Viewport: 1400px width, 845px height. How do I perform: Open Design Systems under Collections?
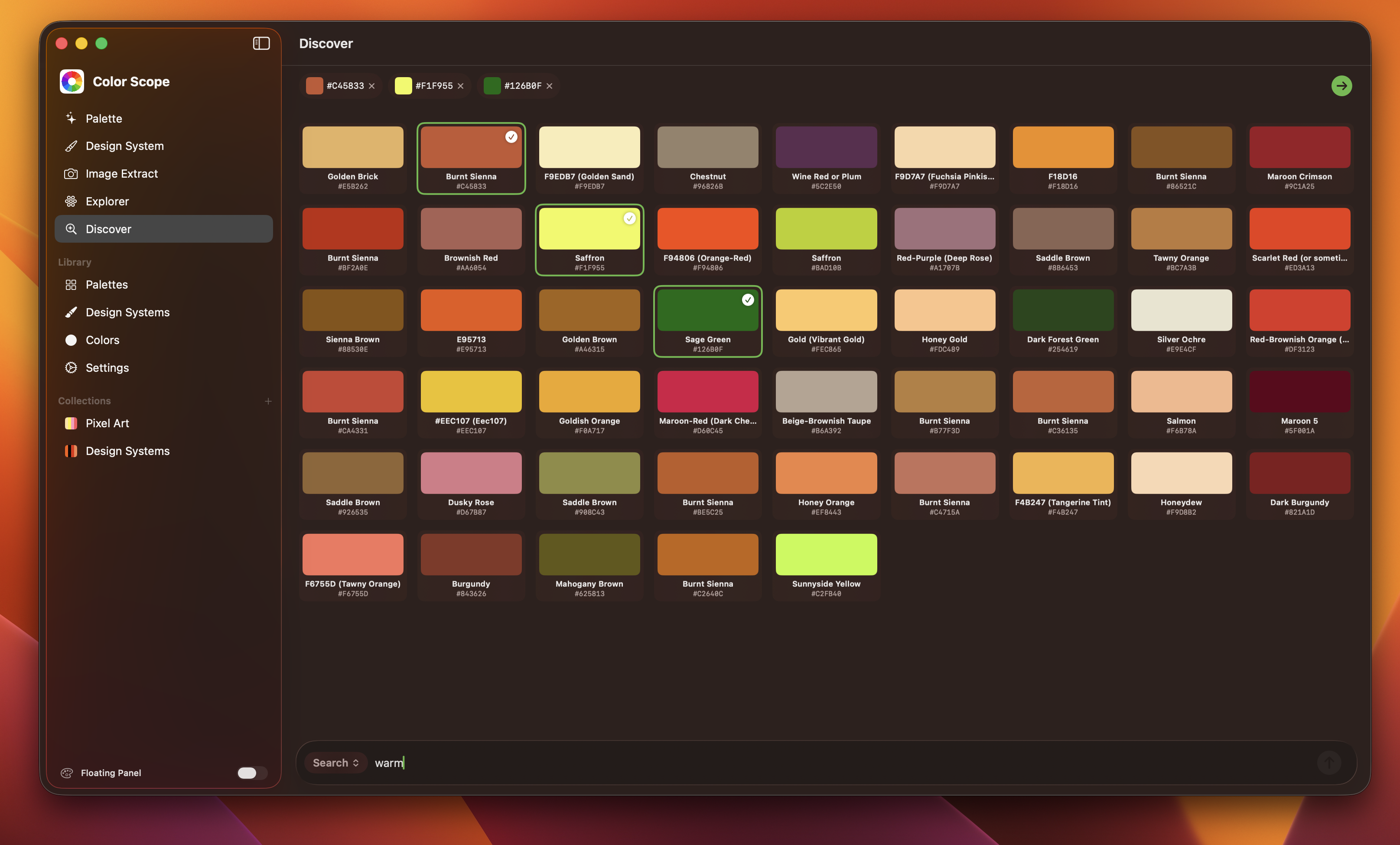[x=127, y=451]
